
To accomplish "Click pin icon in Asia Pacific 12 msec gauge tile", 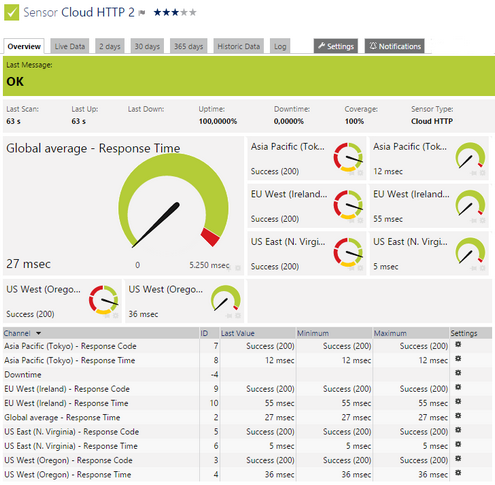I will [x=474, y=173].
